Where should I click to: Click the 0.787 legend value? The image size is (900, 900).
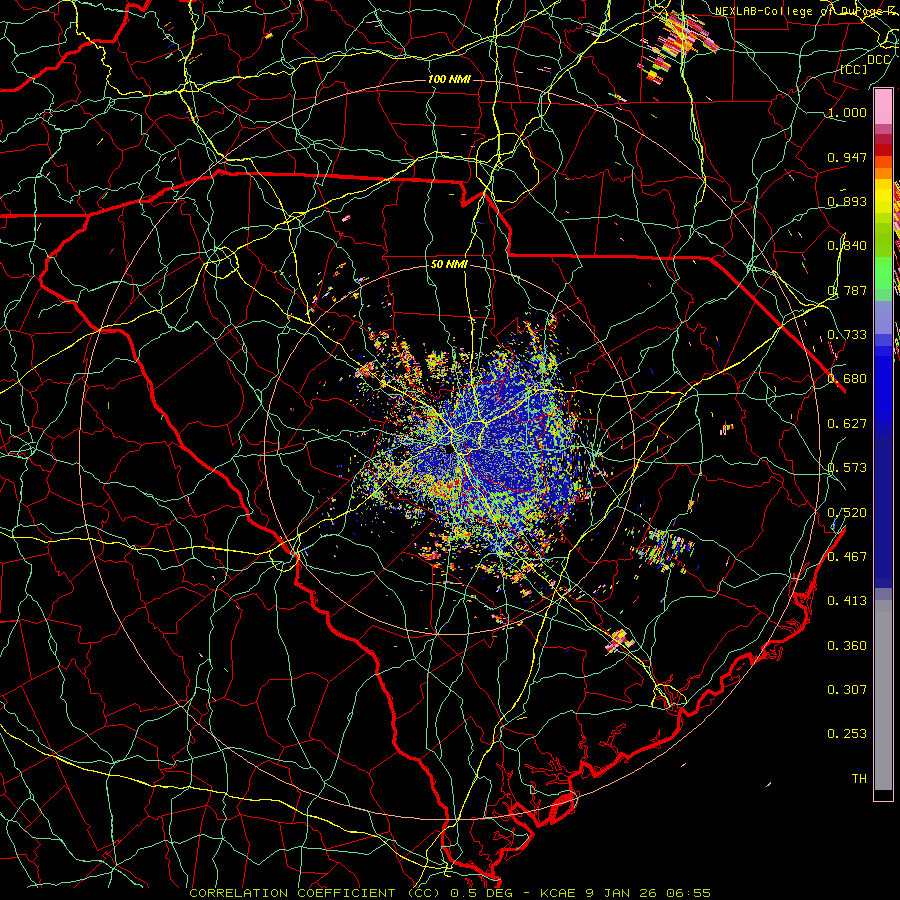847,290
